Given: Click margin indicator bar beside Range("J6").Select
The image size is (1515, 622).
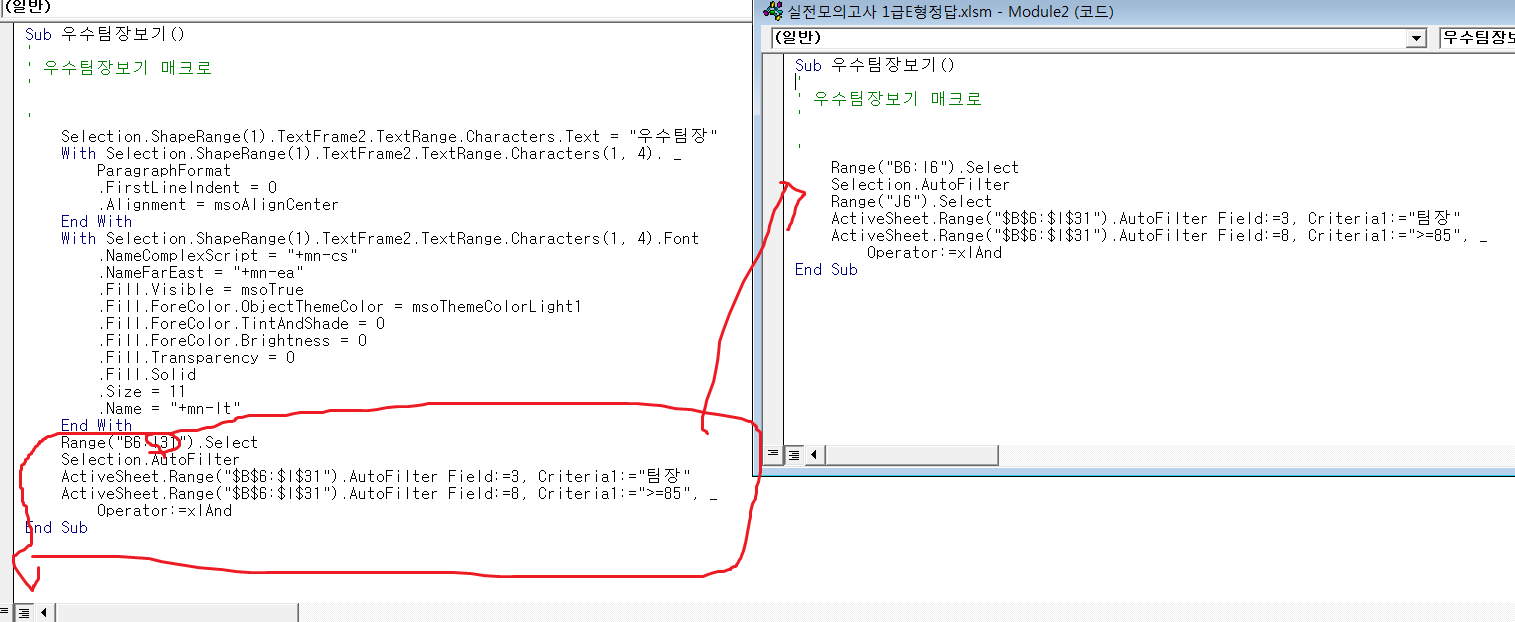Looking at the screenshot, I should pyautogui.click(x=775, y=201).
